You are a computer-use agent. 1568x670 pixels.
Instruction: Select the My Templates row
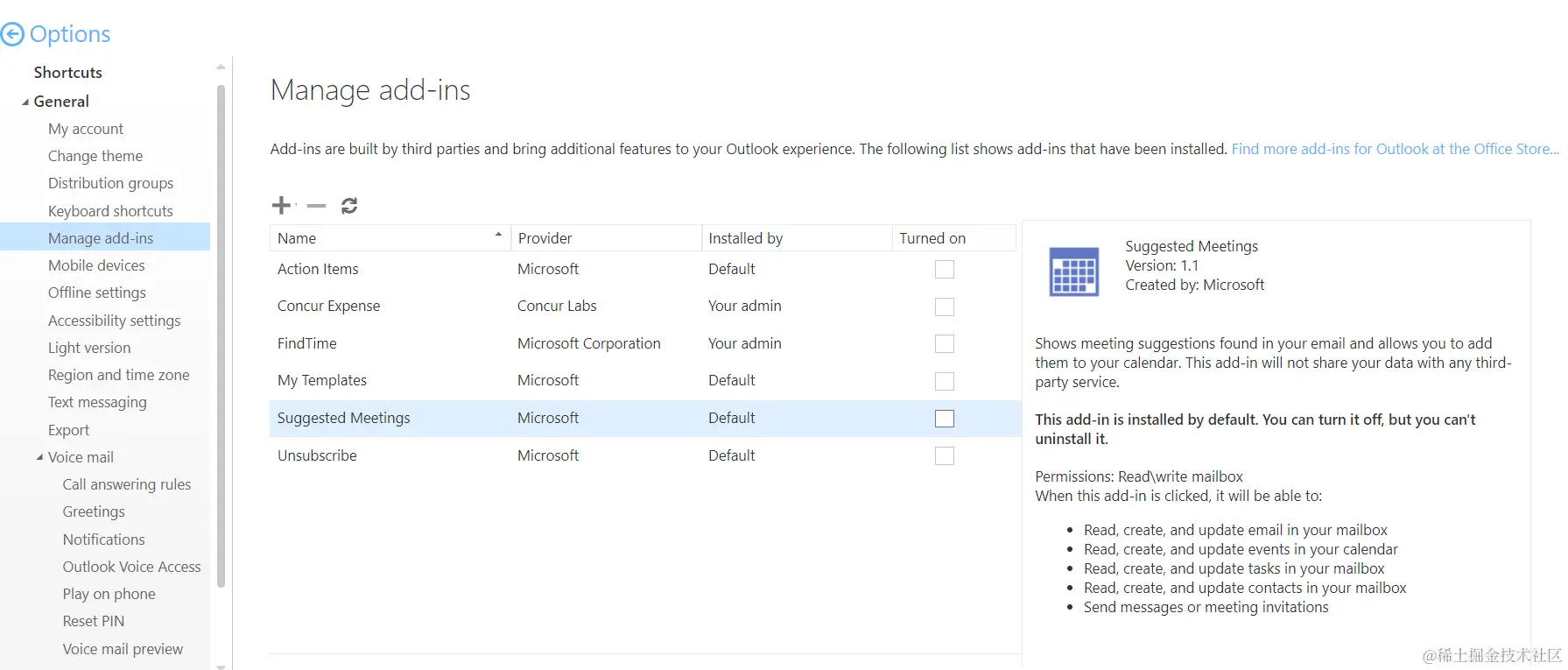pyautogui.click(x=645, y=381)
